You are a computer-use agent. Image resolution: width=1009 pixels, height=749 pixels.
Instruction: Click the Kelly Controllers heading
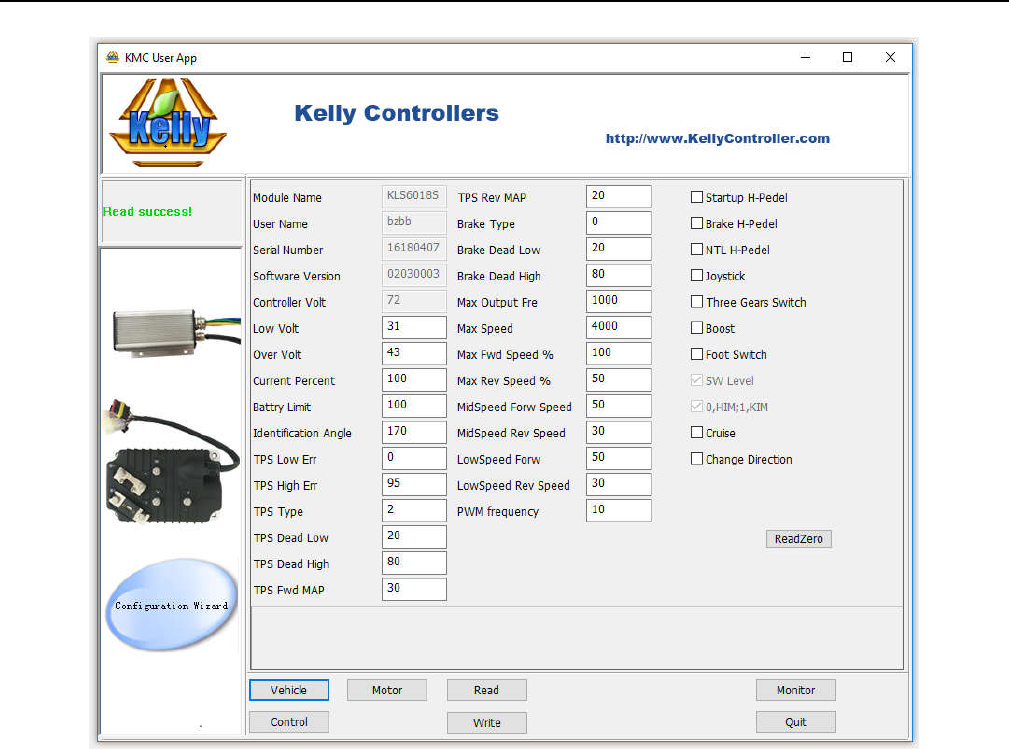396,113
